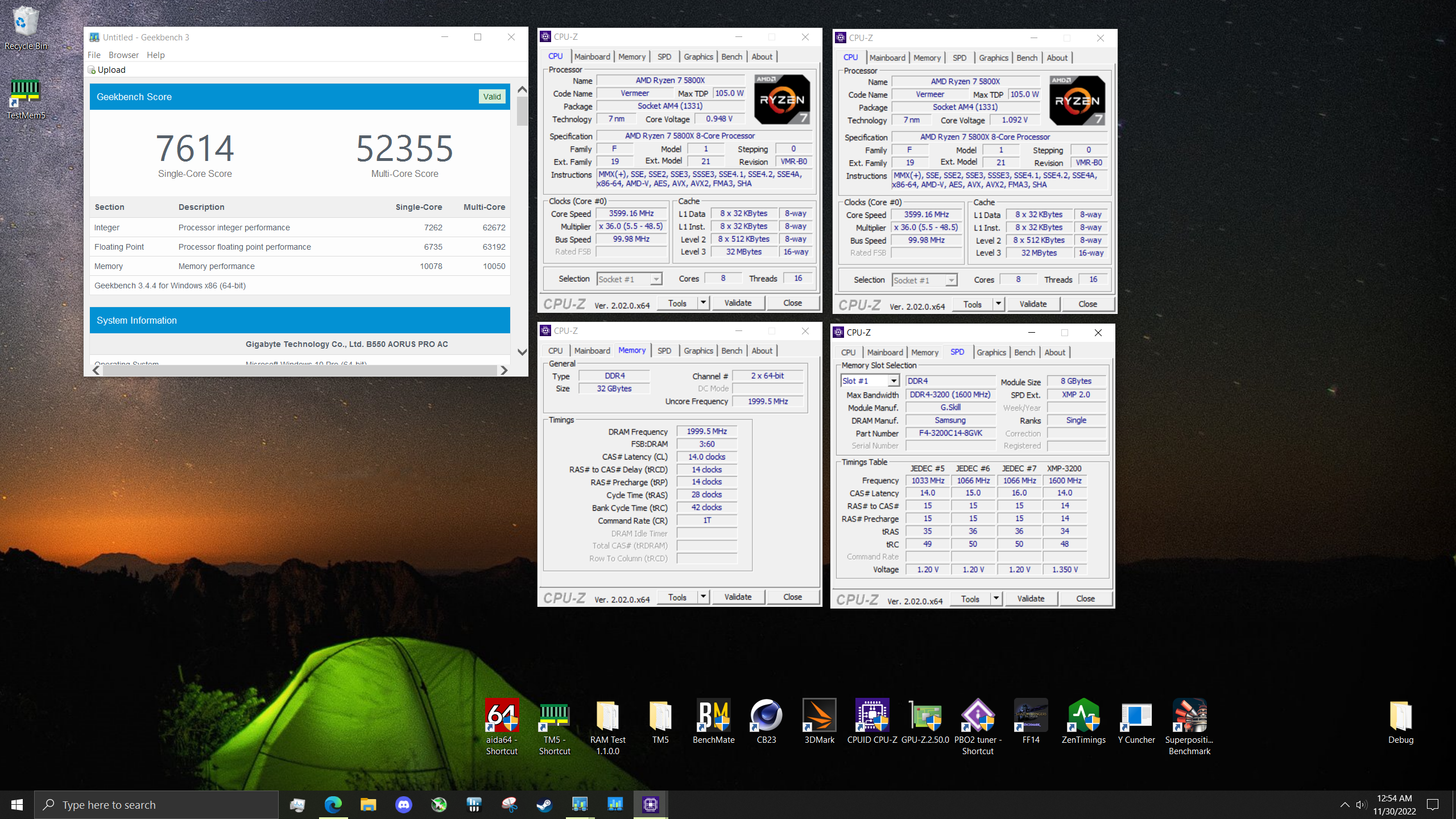Open Tools dropdown arrow in top-middle CPU-Z
Screen dimensions: 1456x819
tap(703, 303)
